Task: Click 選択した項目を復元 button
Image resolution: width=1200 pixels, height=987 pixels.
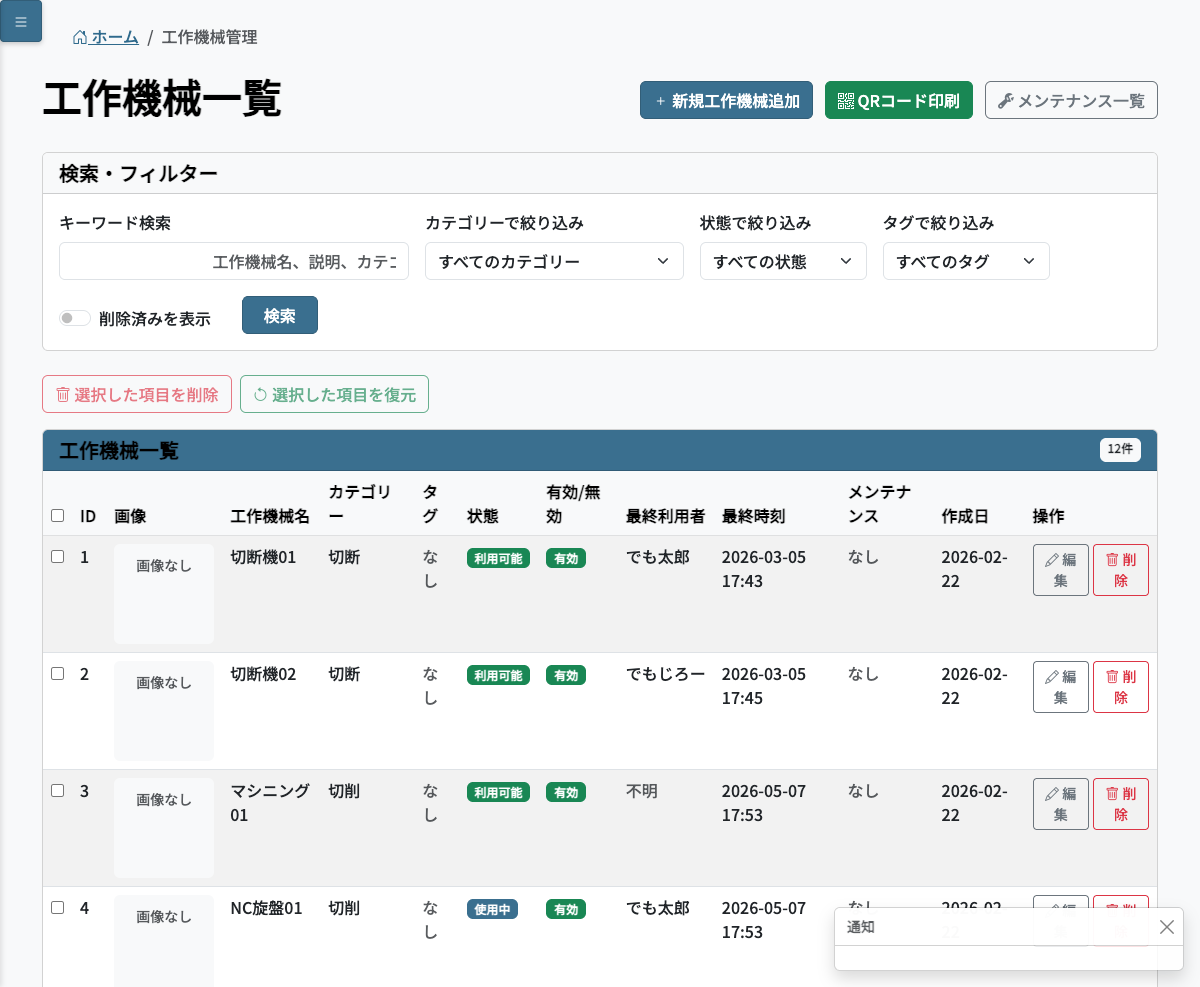Action: [x=334, y=394]
